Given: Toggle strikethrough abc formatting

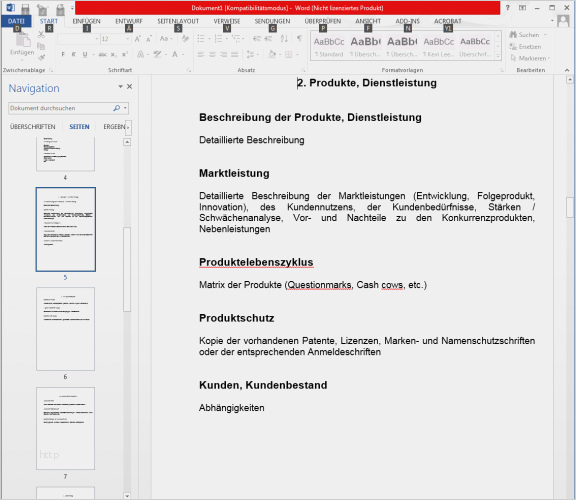Looking at the screenshot, I should 102,54.
